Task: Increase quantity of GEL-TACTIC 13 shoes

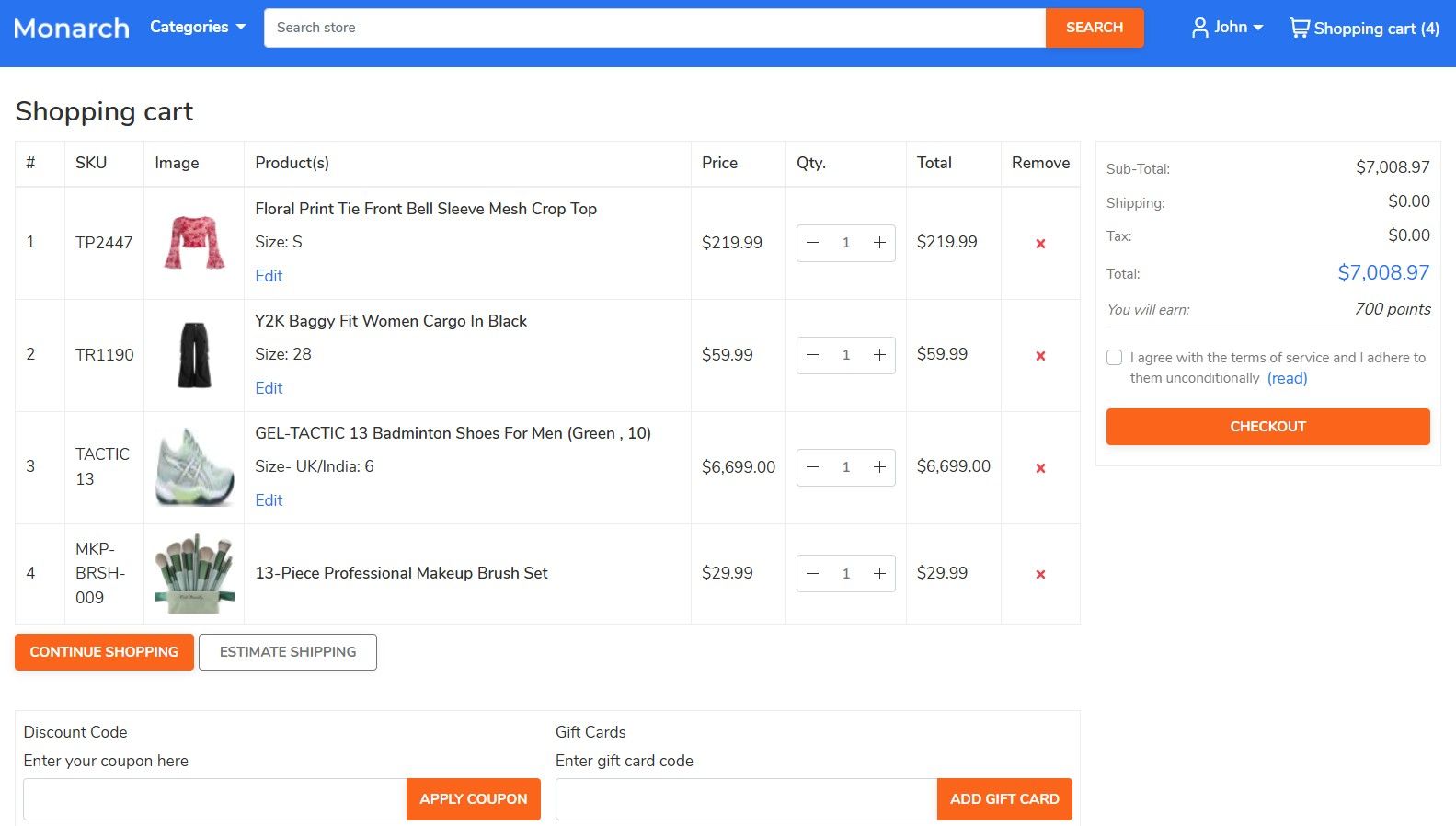Action: tap(879, 467)
